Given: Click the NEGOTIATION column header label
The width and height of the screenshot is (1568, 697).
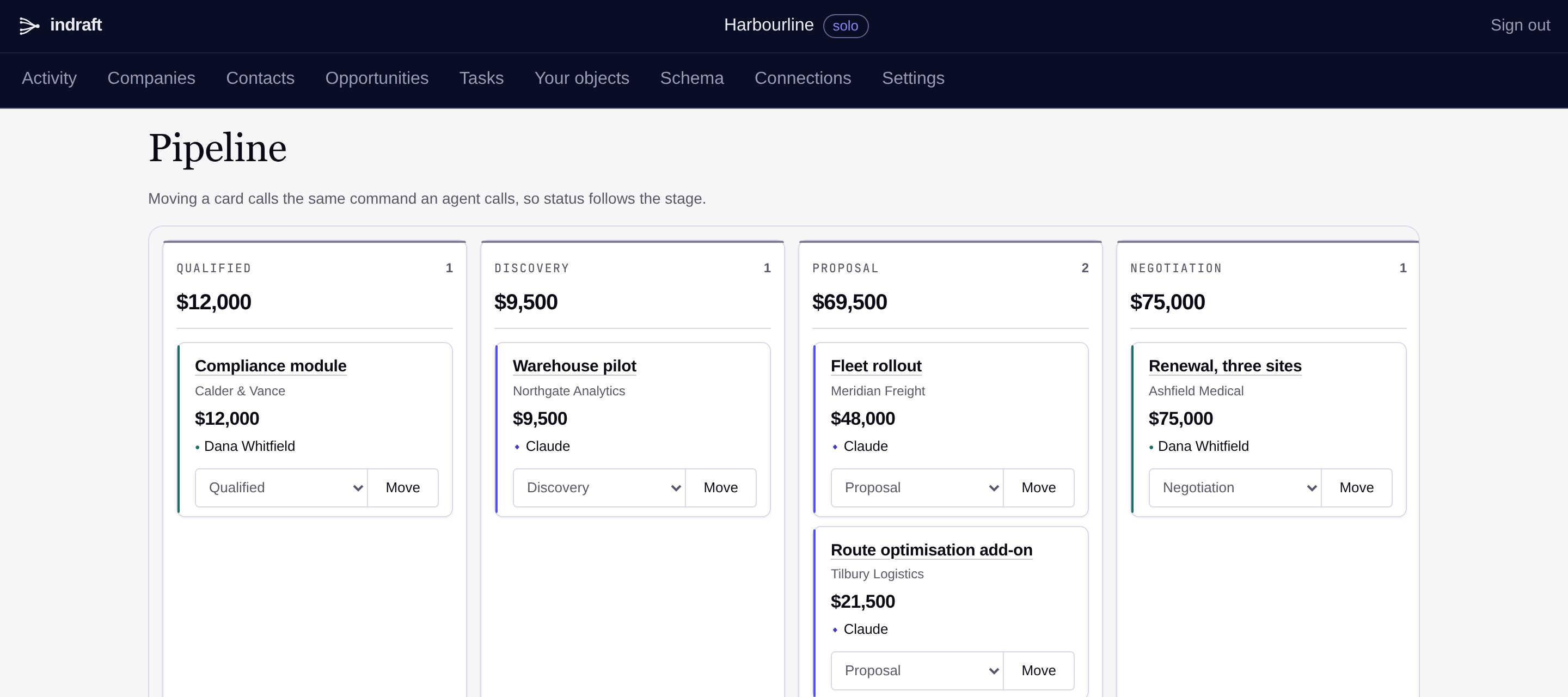Looking at the screenshot, I should [1176, 268].
